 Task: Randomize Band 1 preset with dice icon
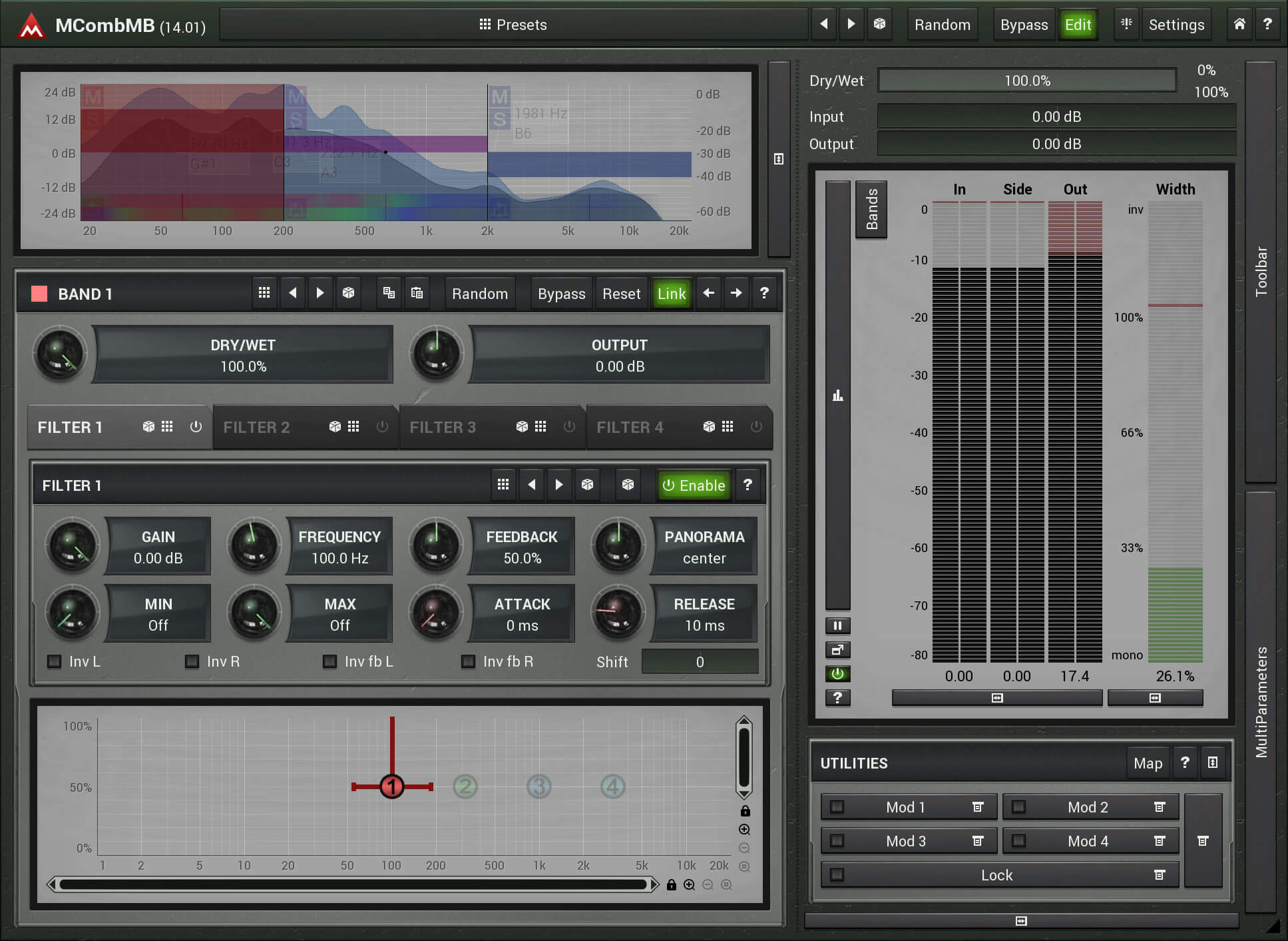(x=348, y=293)
